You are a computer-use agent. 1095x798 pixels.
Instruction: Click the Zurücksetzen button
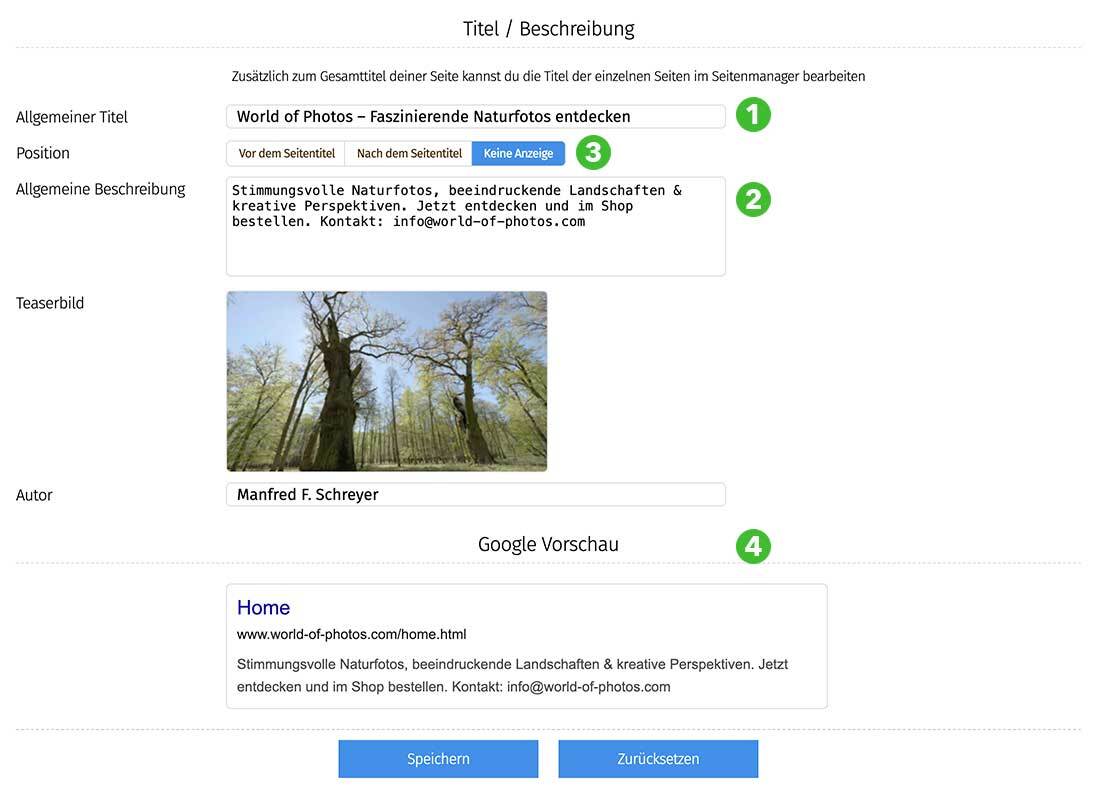tap(658, 759)
